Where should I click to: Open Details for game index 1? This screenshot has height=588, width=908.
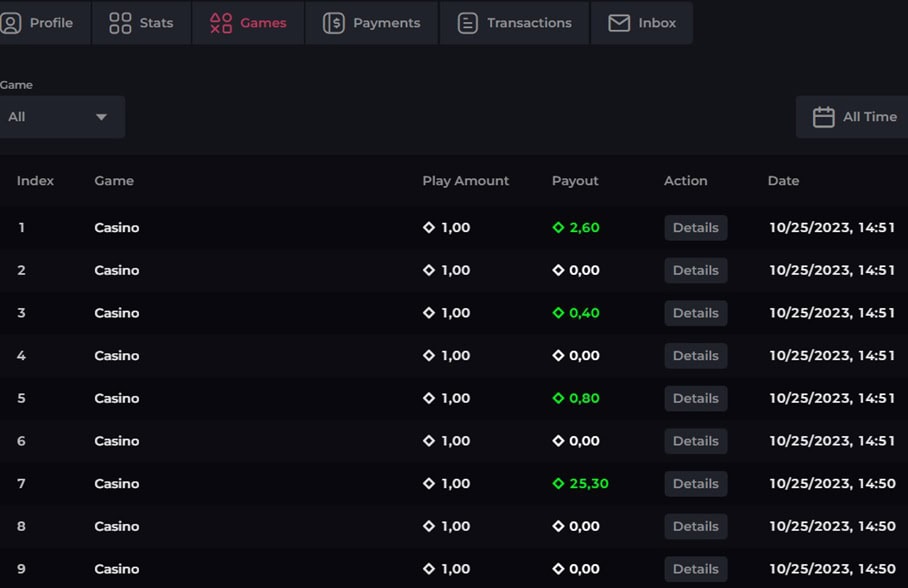tap(695, 228)
